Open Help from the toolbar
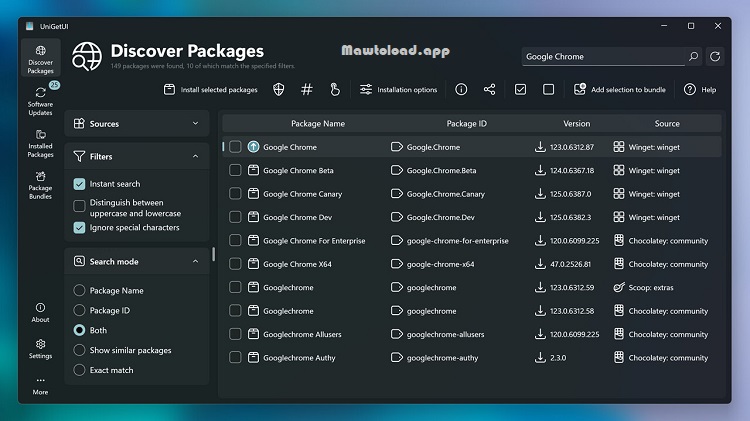The image size is (750, 421). 700,89
